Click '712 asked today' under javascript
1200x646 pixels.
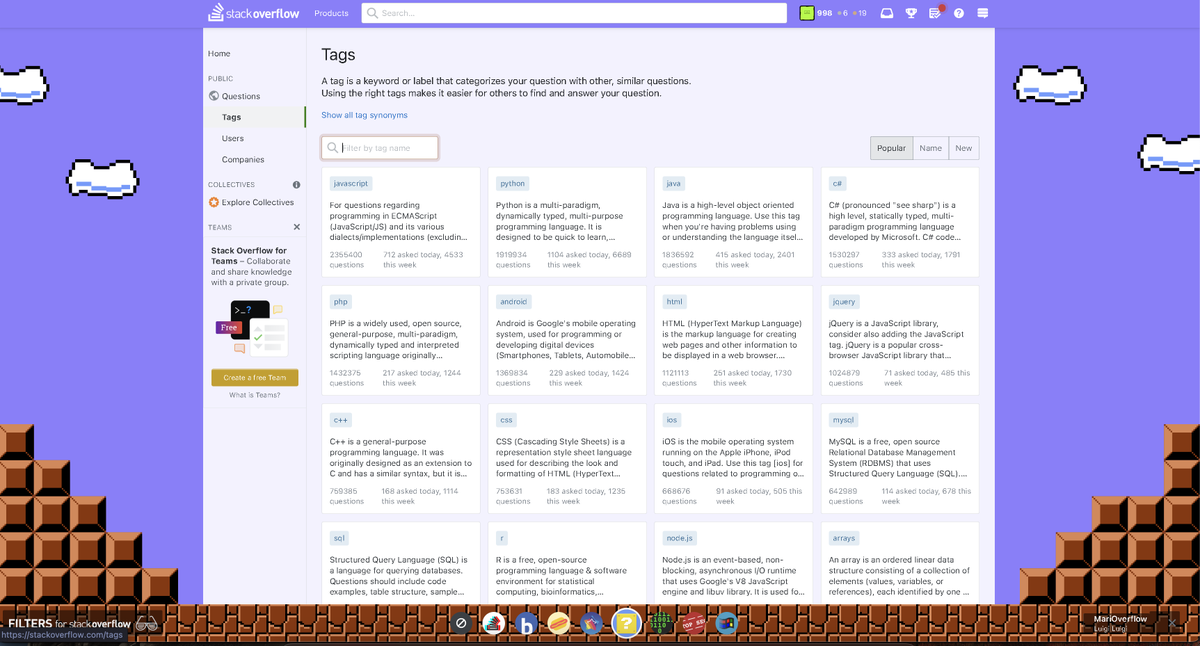[411, 255]
